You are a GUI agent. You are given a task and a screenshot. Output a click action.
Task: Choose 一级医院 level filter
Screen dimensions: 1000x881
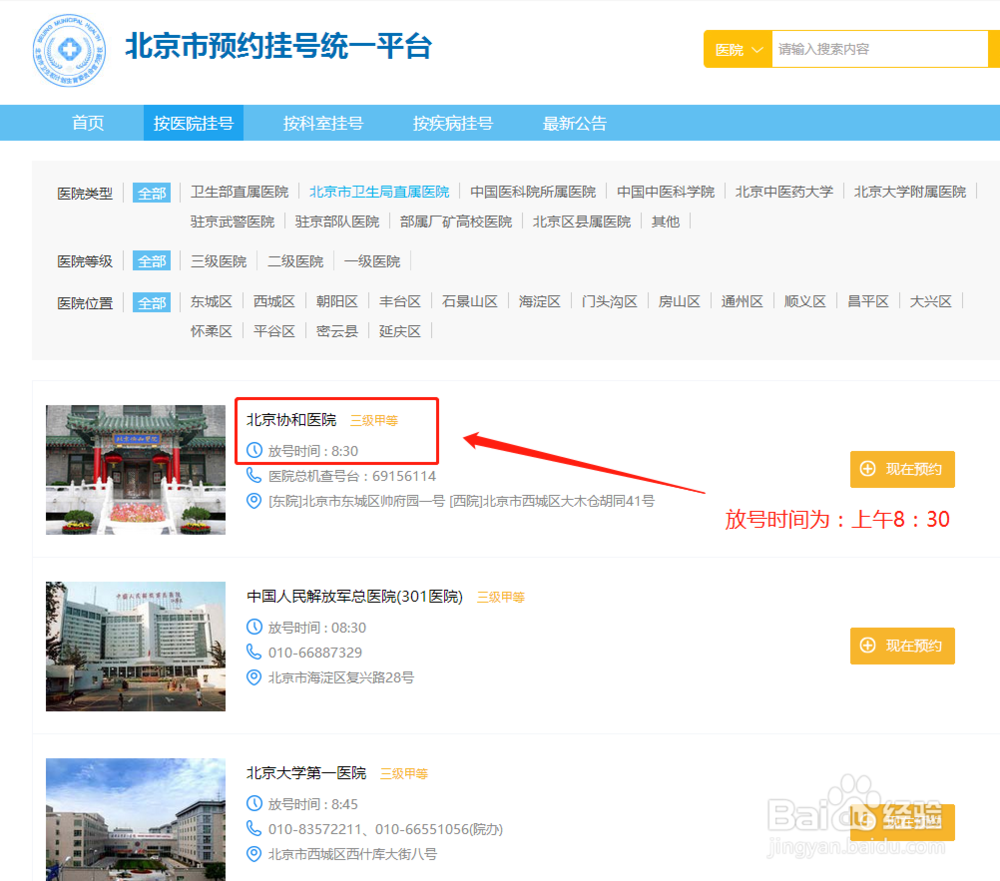point(372,261)
